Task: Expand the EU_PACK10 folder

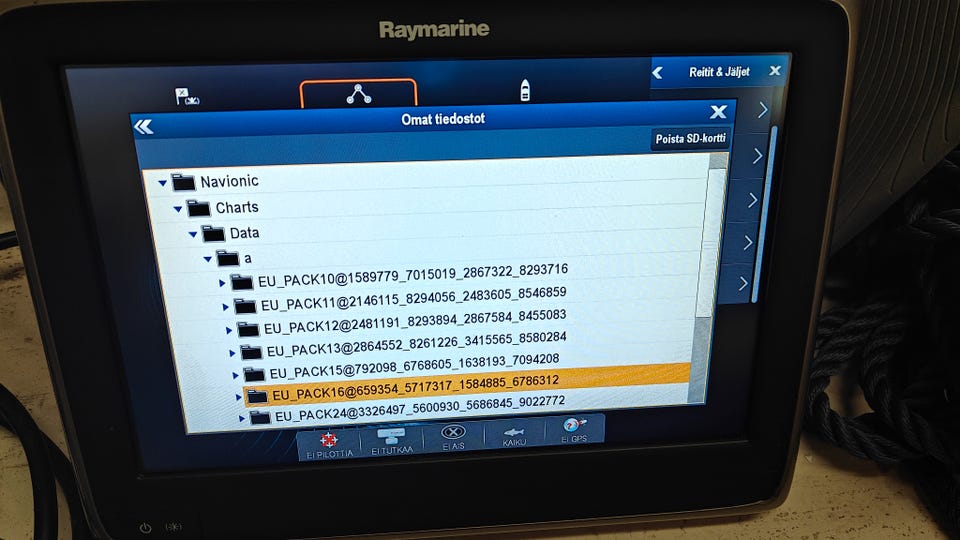Action: (x=222, y=283)
